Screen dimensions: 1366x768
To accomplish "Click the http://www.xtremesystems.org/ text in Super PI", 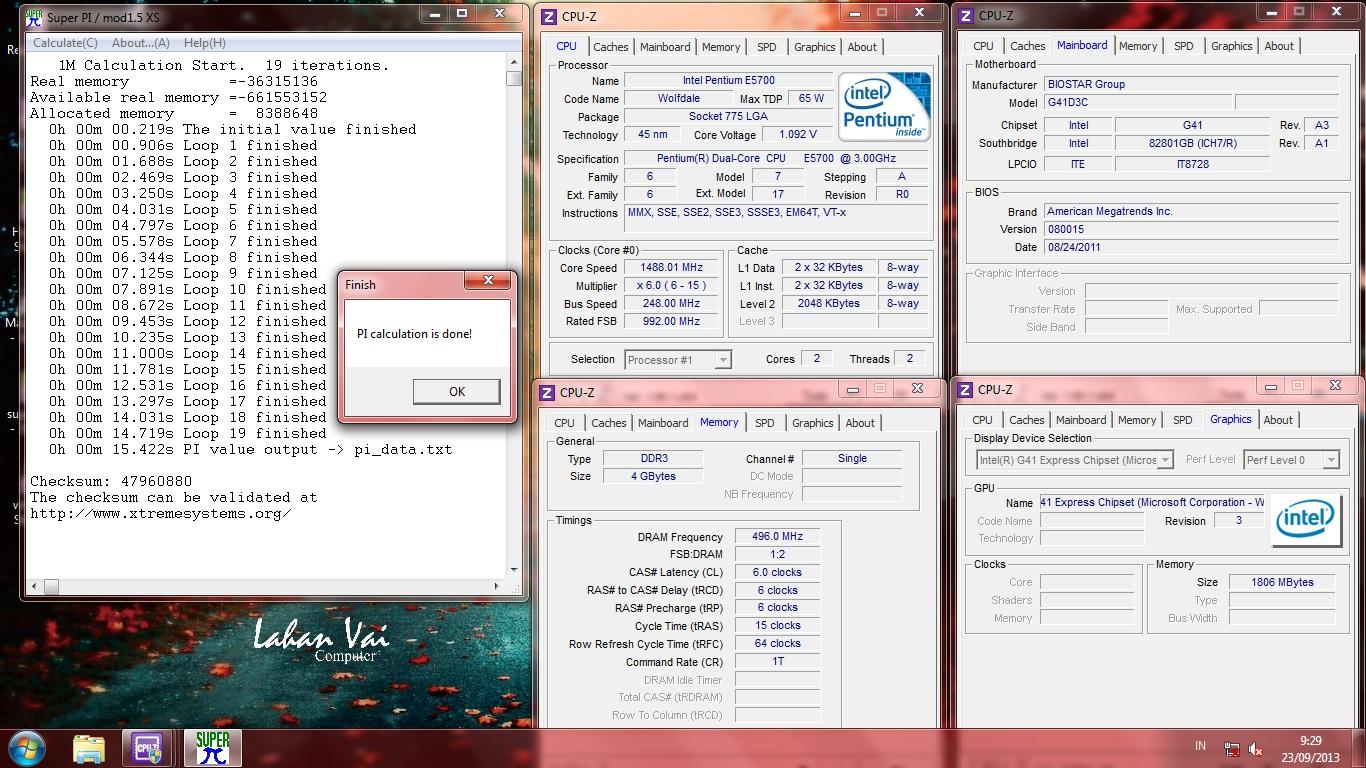I will point(160,513).
